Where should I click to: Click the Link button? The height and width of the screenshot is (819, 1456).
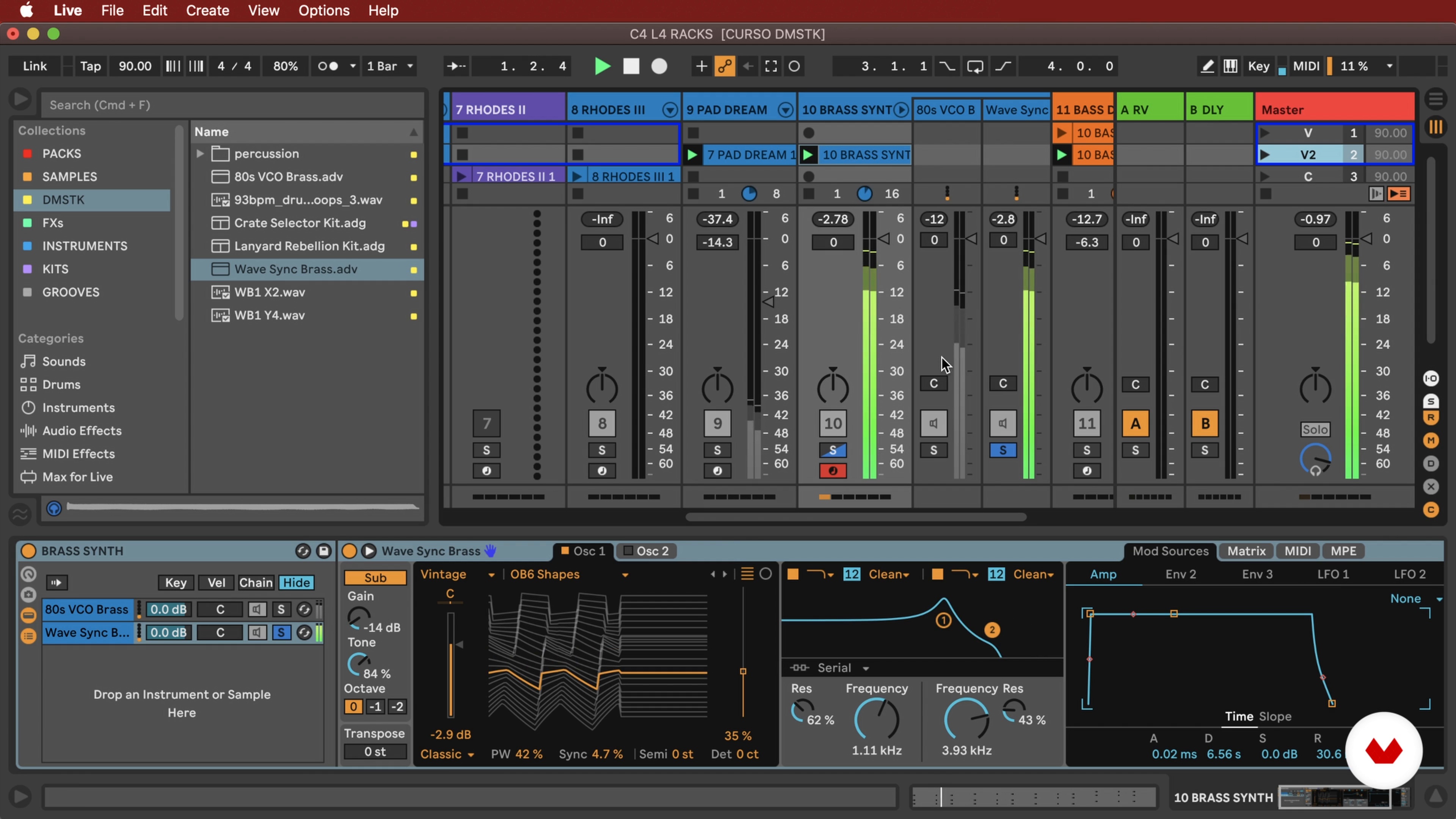click(35, 66)
